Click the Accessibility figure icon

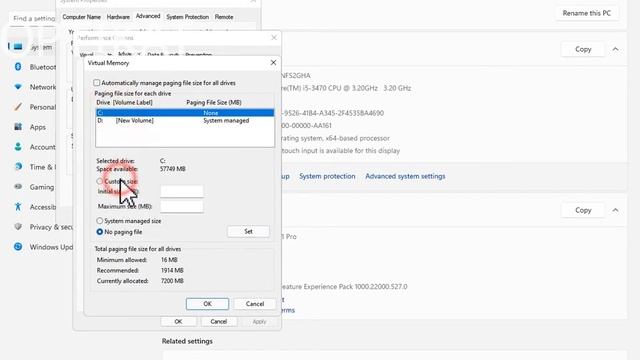tap(18, 207)
